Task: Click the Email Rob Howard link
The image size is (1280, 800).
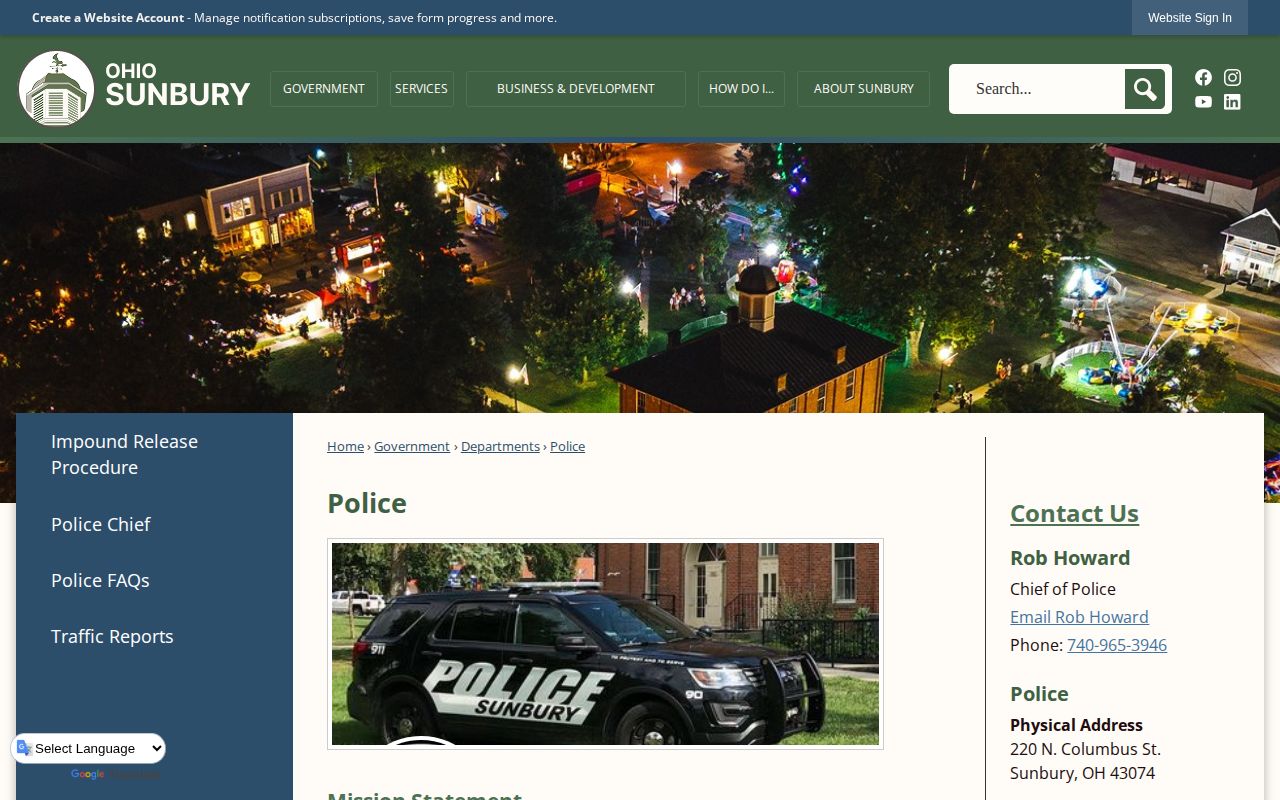Action: [1079, 617]
